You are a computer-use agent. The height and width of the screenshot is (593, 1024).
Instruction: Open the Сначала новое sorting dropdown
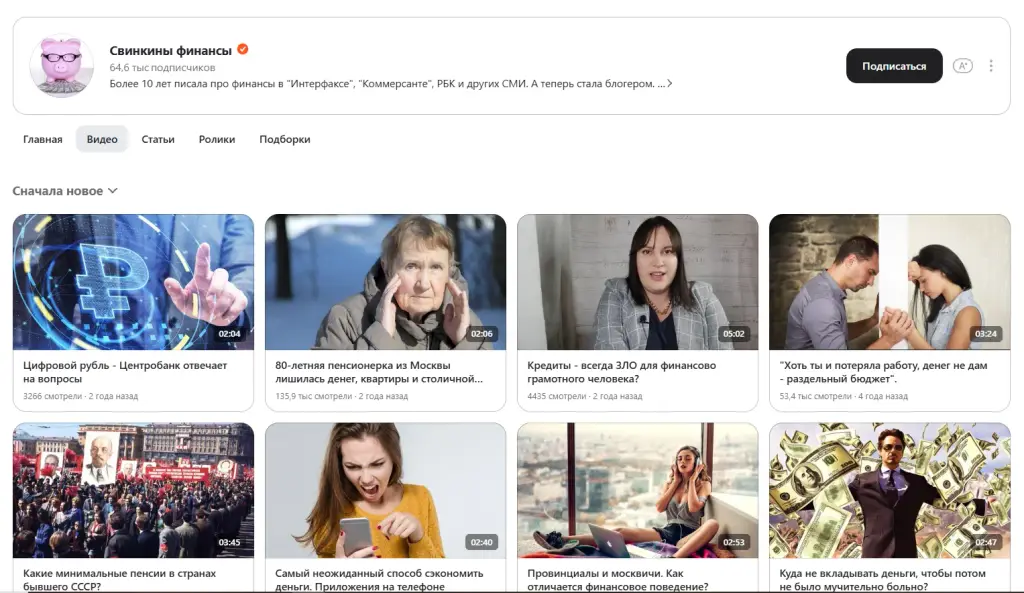tap(65, 191)
